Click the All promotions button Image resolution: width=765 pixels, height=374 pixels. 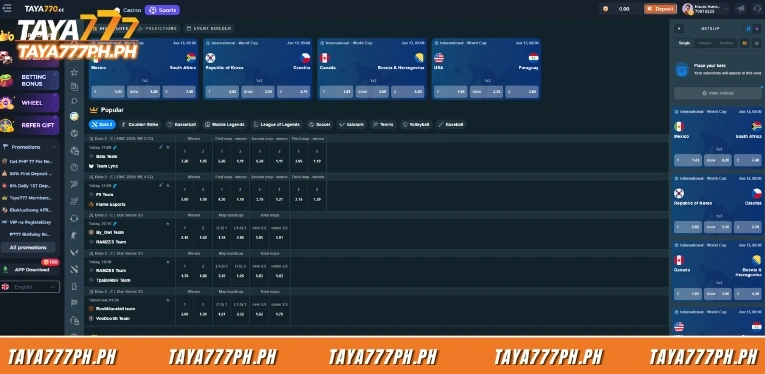click(x=28, y=247)
